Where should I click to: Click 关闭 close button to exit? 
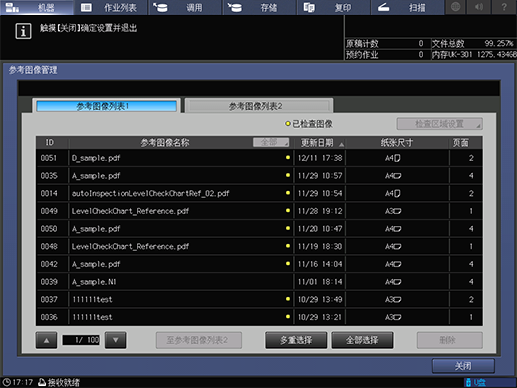[x=463, y=366]
